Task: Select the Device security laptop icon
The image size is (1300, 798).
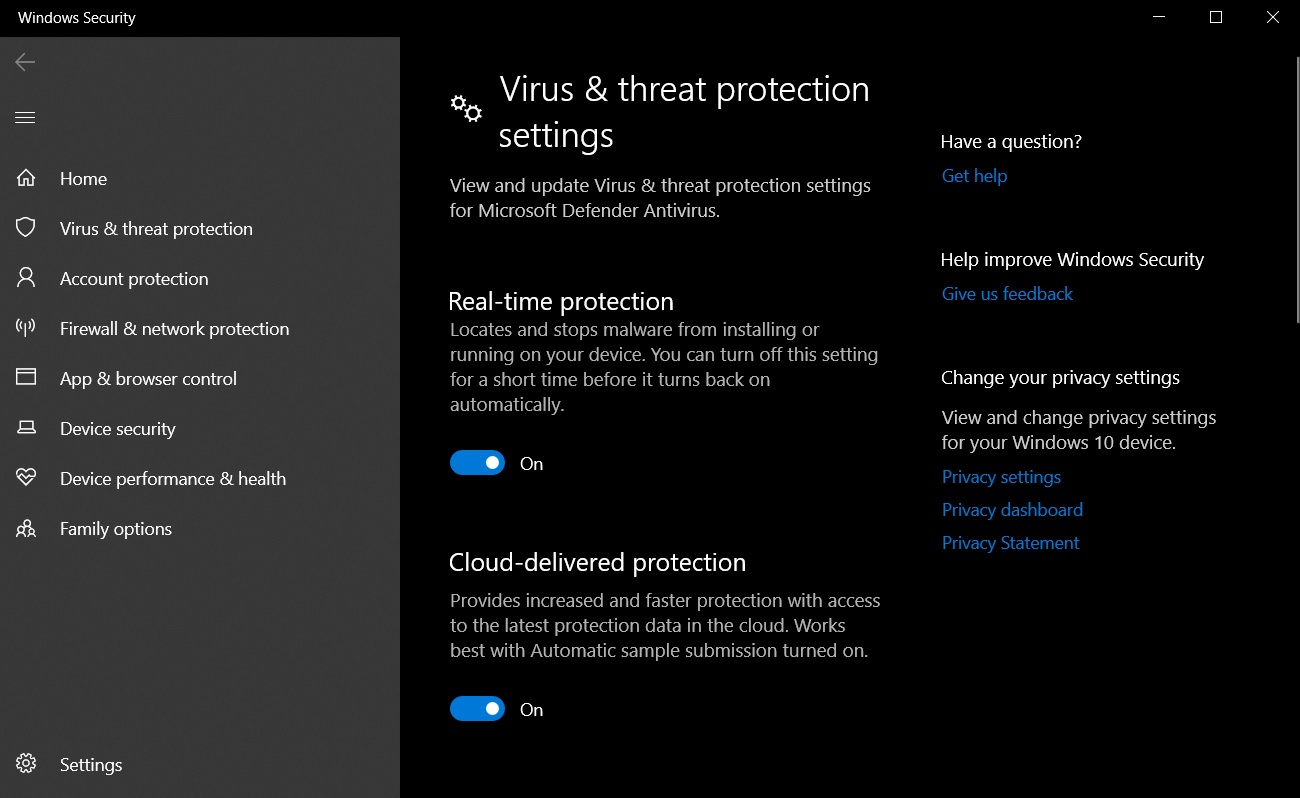Action: point(26,428)
